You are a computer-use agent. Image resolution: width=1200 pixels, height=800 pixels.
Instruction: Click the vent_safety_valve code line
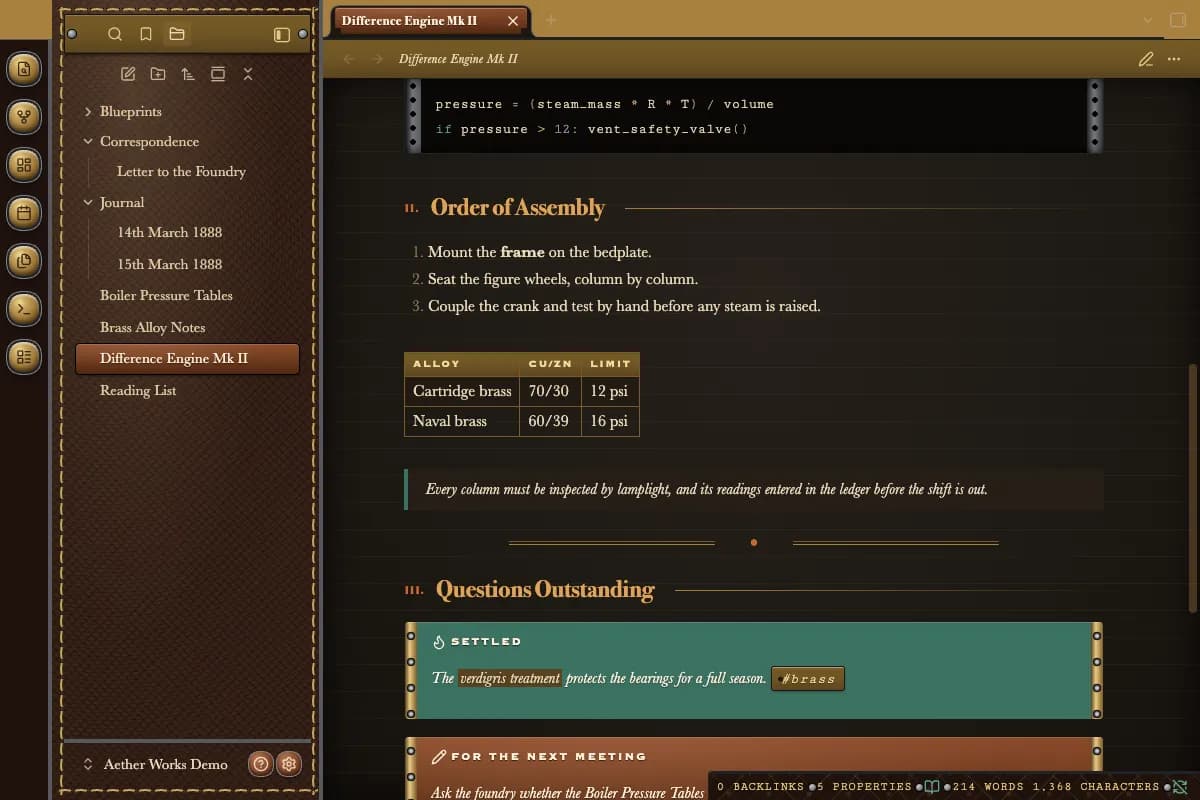click(x=591, y=129)
